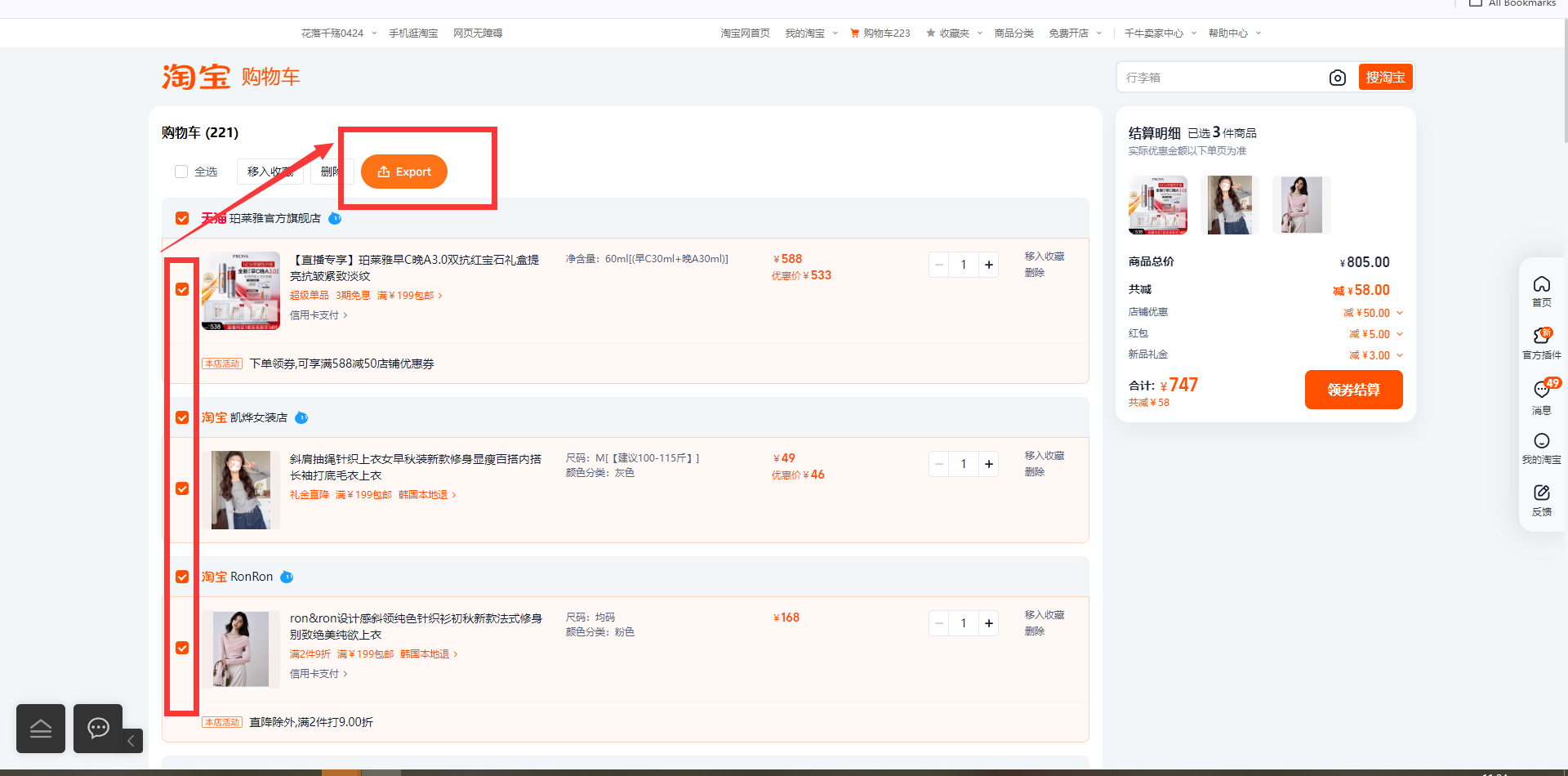This screenshot has height=776, width=1568.
Task: Click the 收藏夹 star icon
Action: 930,33
